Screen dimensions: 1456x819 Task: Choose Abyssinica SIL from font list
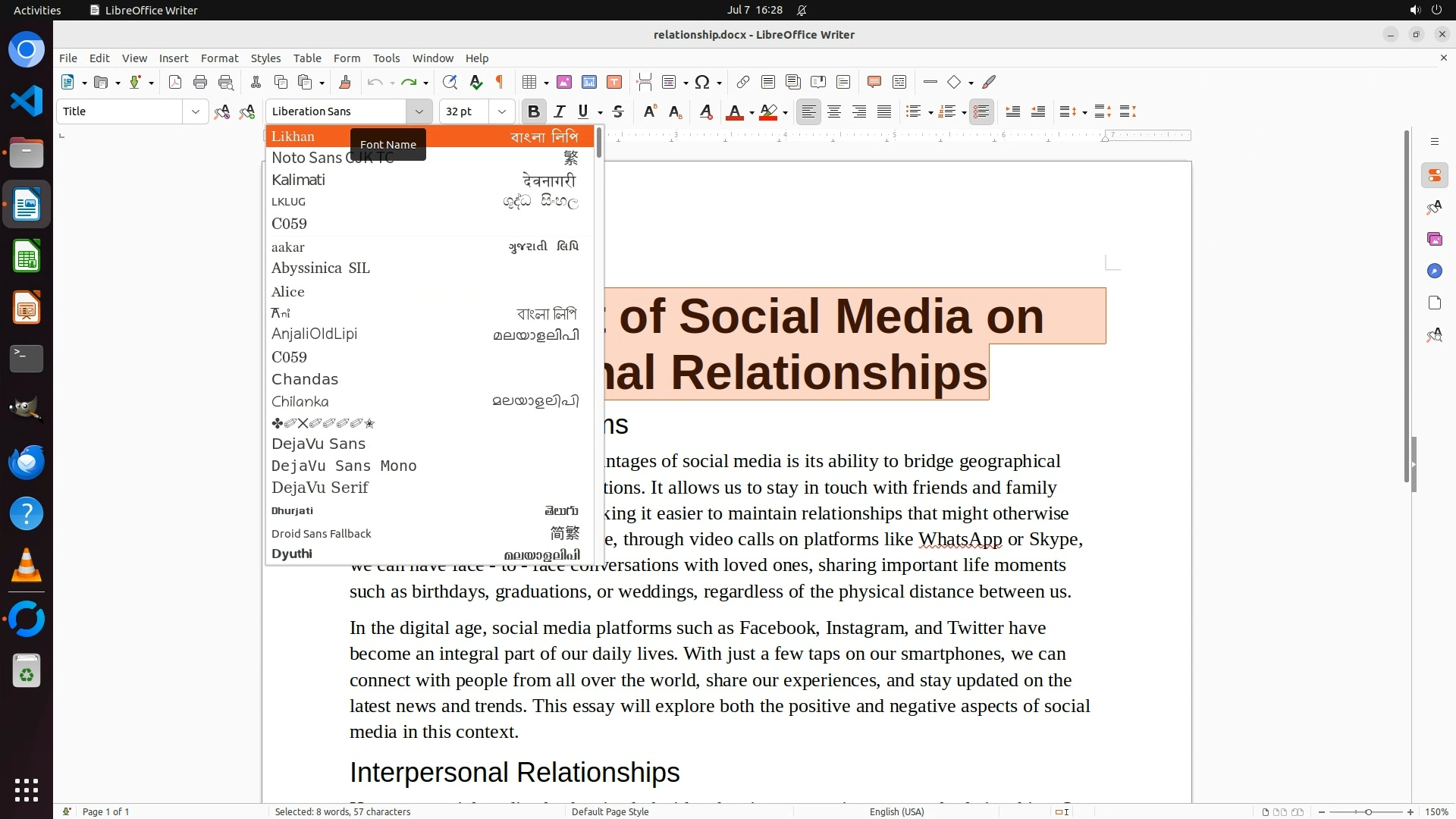click(x=321, y=268)
